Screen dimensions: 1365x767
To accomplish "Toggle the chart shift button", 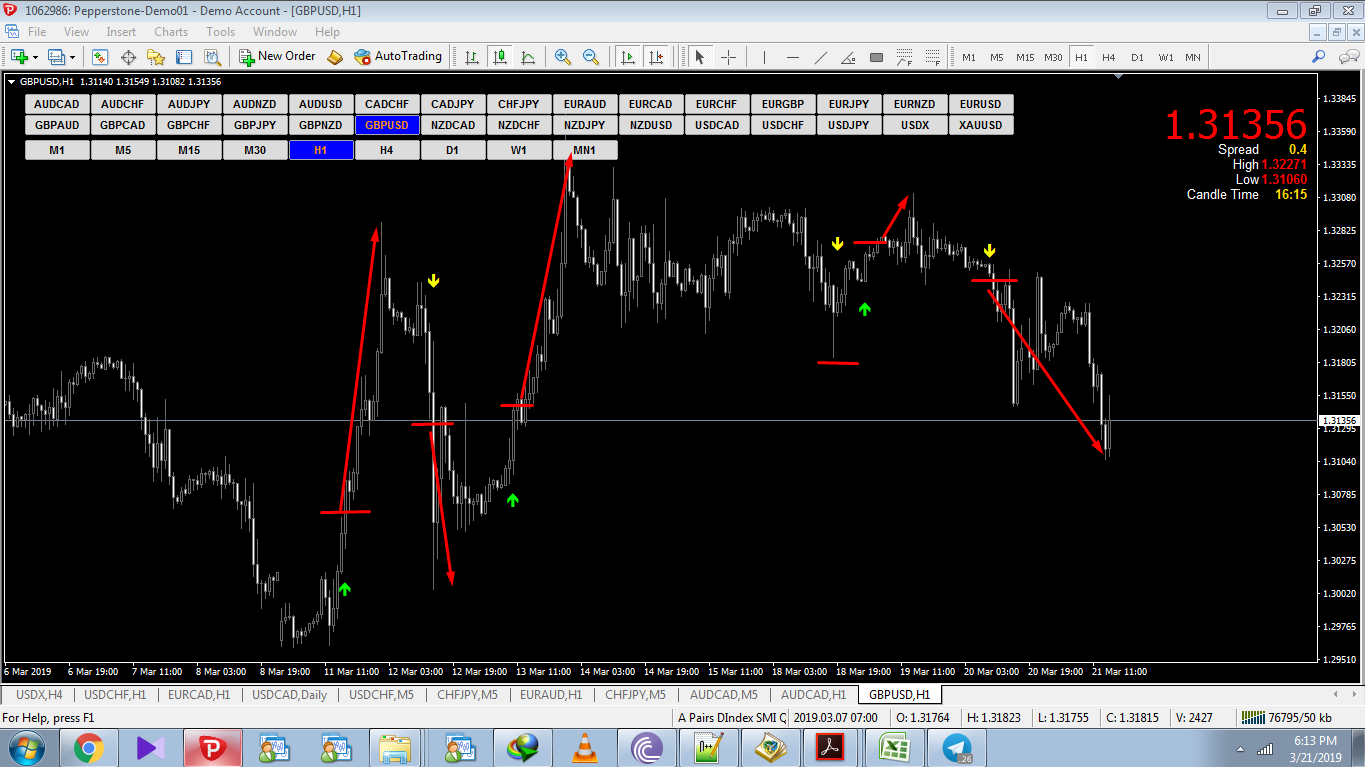I will click(x=655, y=57).
